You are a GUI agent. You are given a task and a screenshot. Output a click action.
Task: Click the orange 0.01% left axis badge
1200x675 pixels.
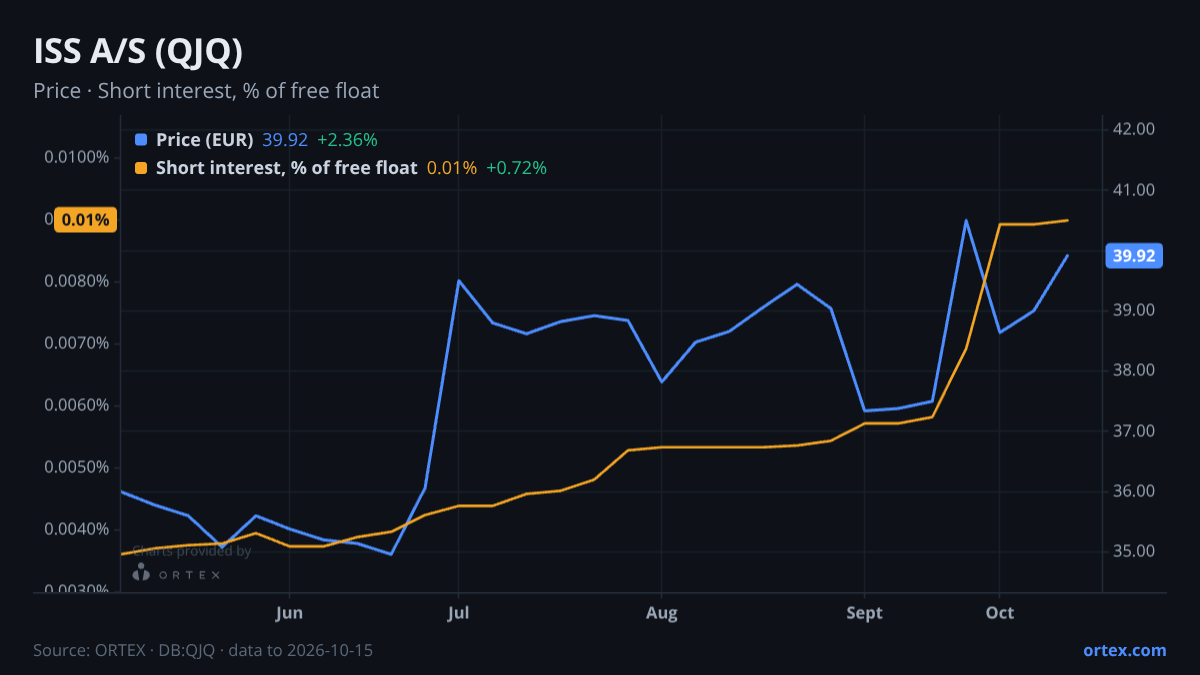coord(86,220)
